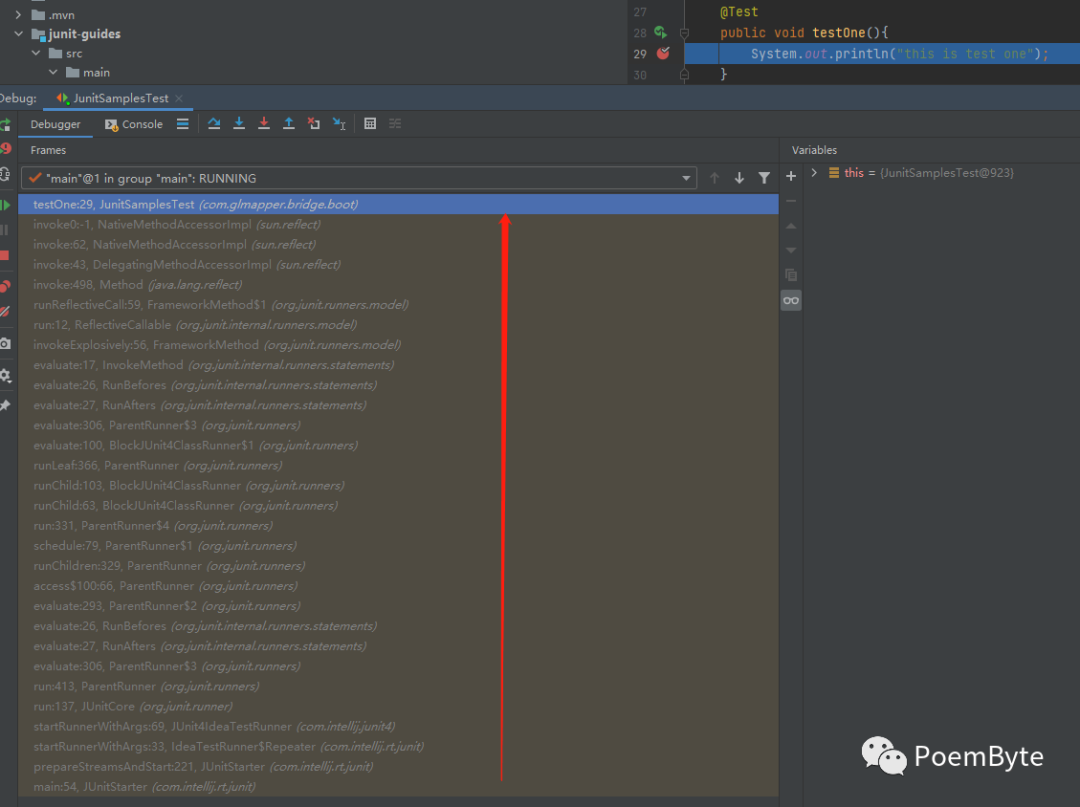The image size is (1080, 807).
Task: Click the Variables panel header
Action: (814, 150)
